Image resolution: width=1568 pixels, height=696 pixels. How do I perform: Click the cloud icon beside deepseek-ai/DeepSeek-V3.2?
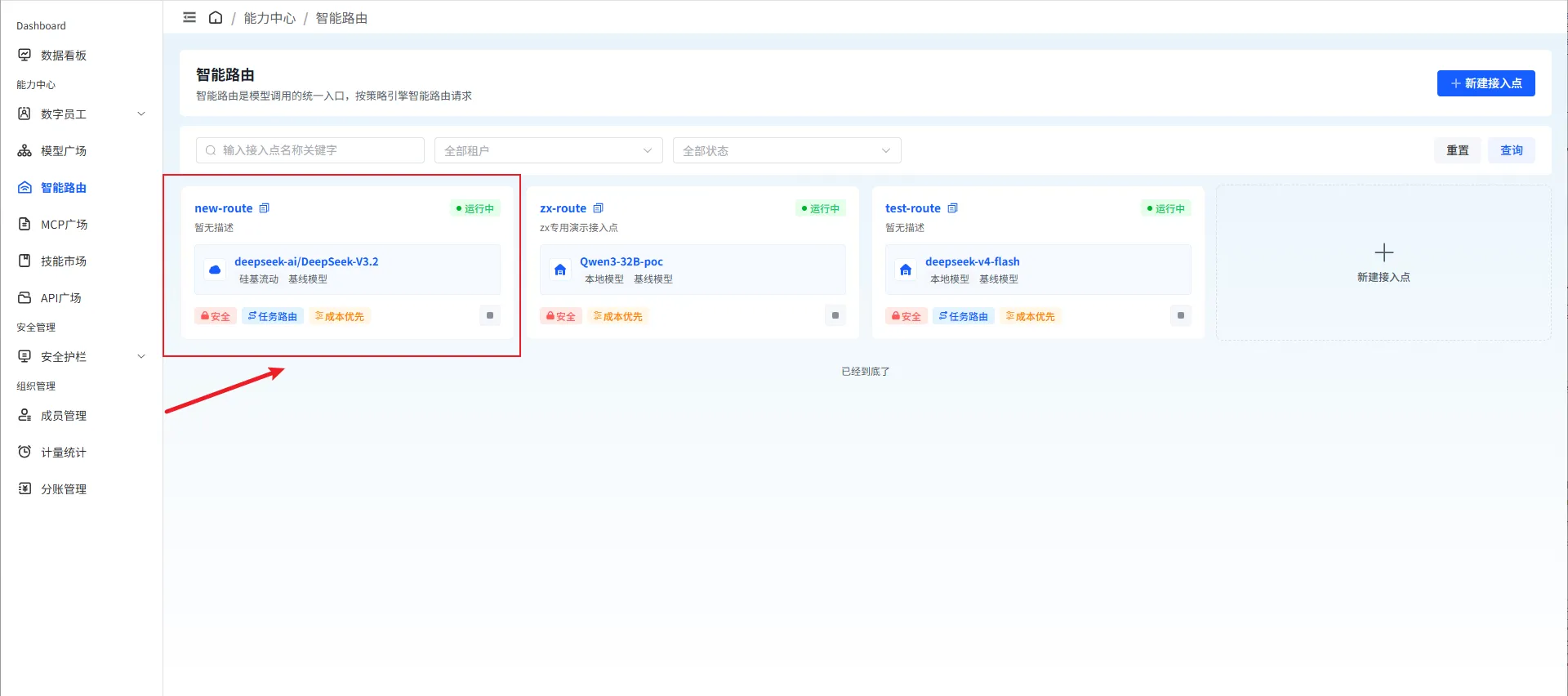[x=215, y=270]
